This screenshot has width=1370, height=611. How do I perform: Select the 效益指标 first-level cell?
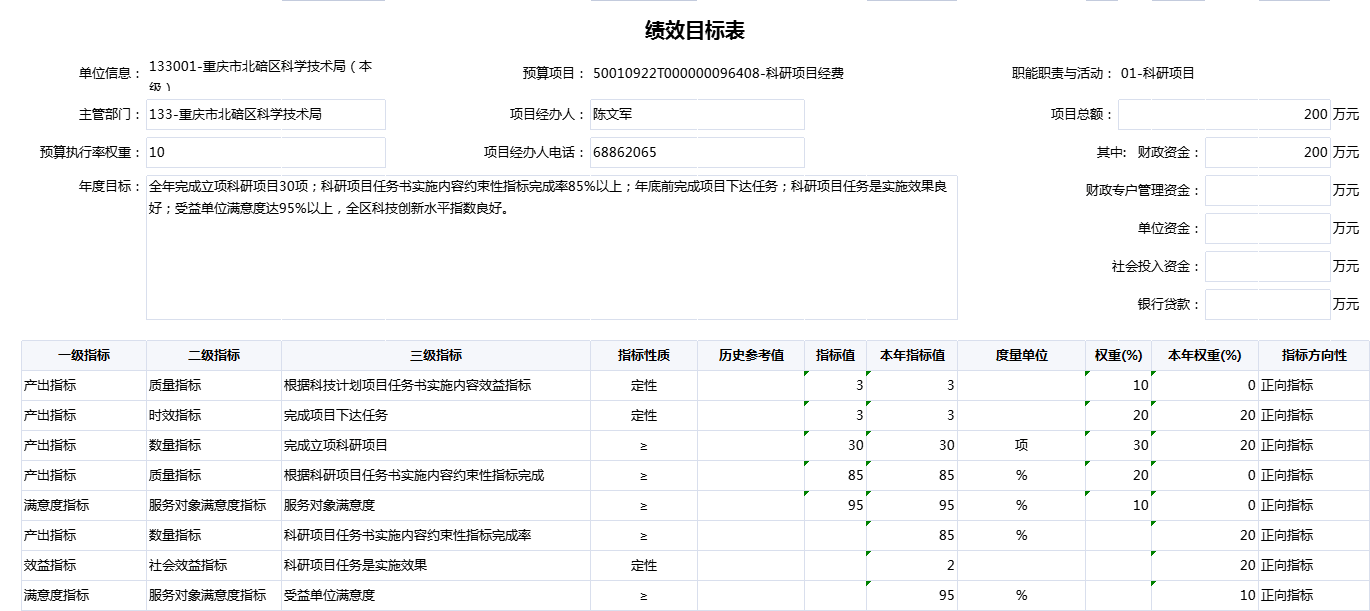(84, 565)
